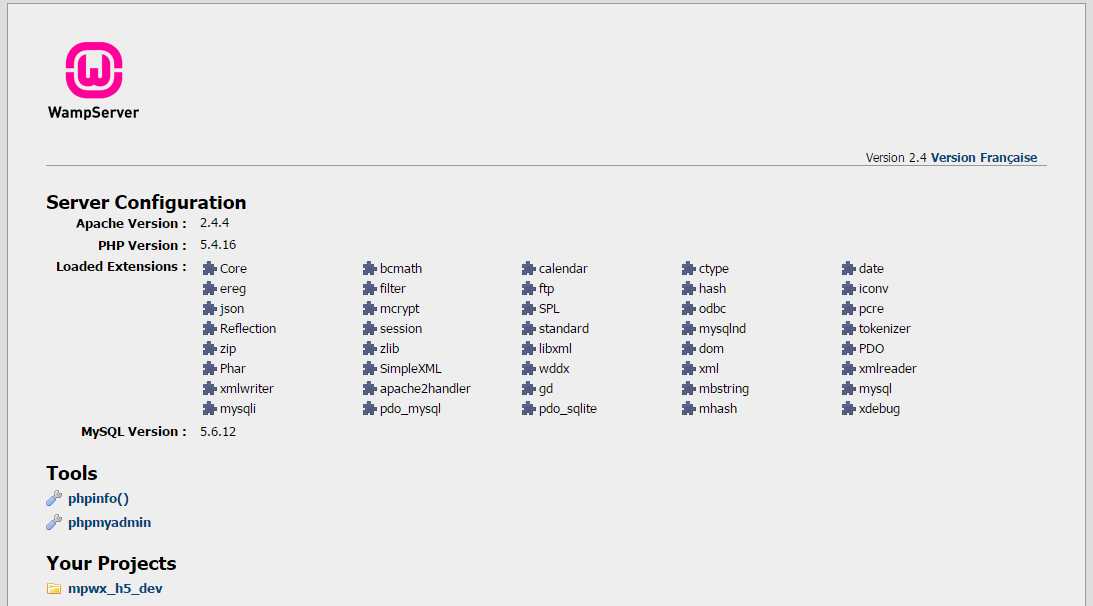Click the puzzle icon next to mbstring
The width and height of the screenshot is (1093, 606).
point(689,389)
